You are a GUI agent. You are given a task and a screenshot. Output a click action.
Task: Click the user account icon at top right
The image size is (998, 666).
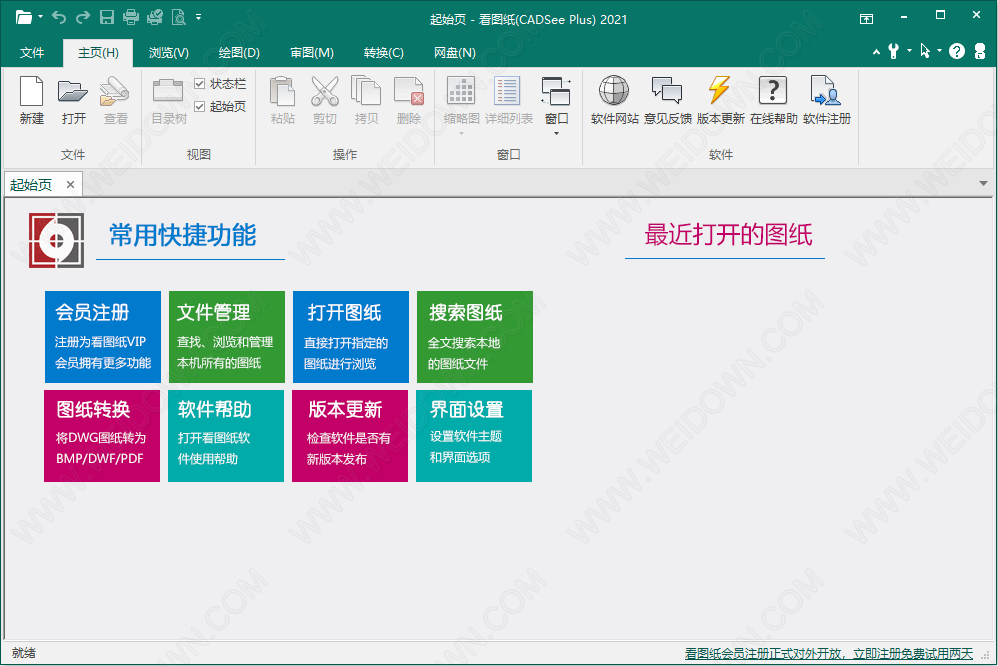pyautogui.click(x=980, y=52)
